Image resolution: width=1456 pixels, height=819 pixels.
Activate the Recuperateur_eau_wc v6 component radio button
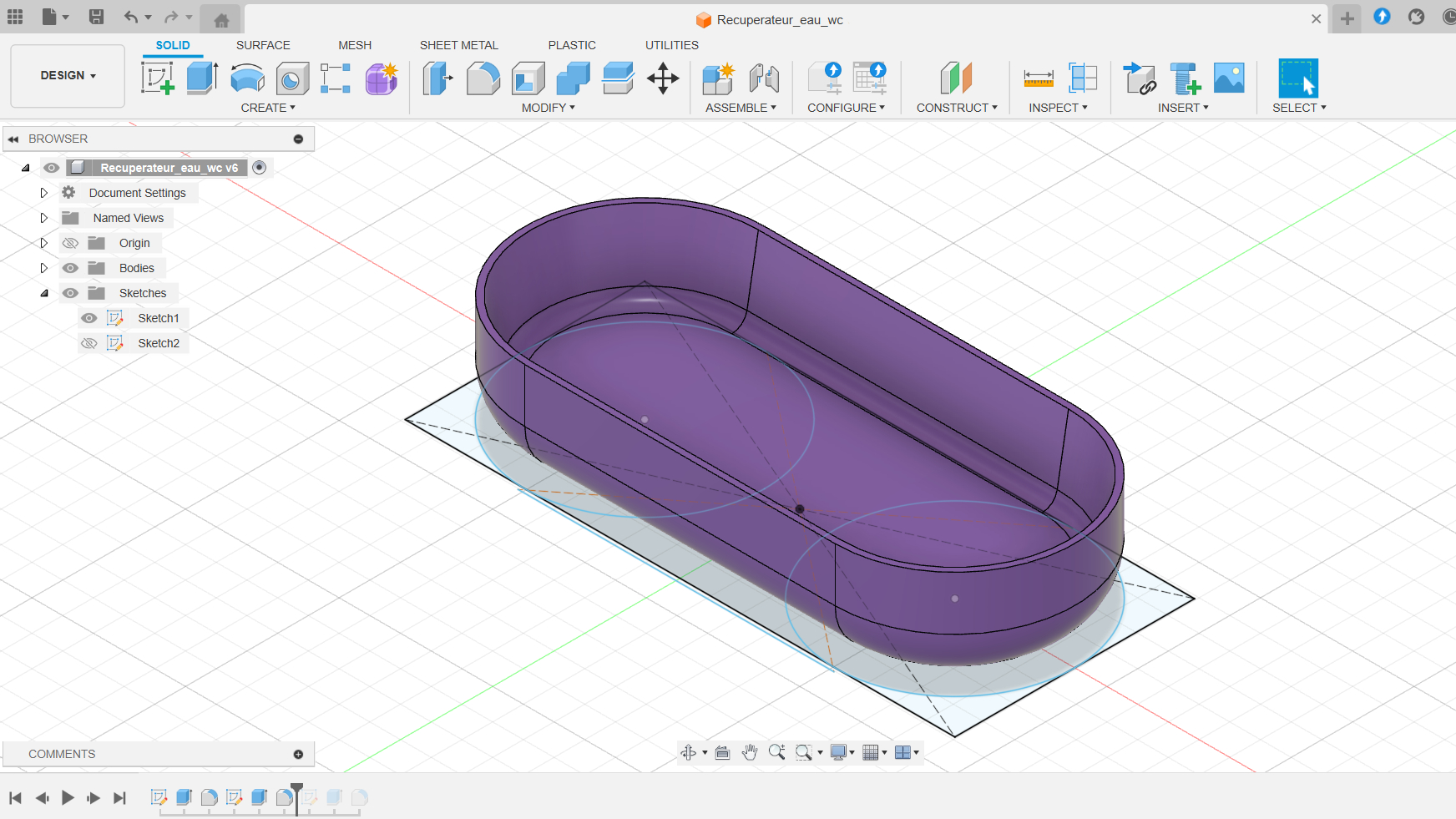point(260,168)
